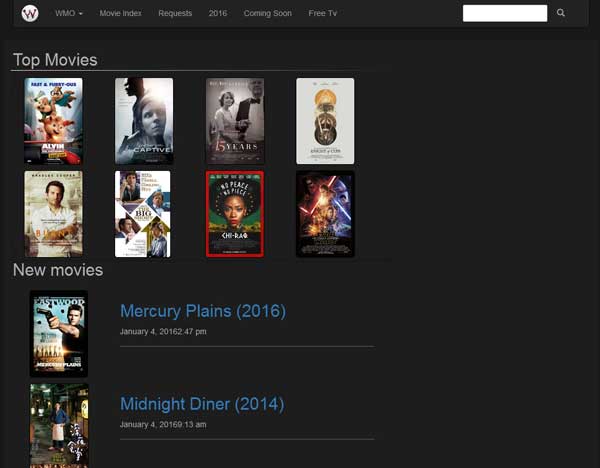Open the Captive movie poster
Screen dimensions: 600x468
(x=144, y=121)
